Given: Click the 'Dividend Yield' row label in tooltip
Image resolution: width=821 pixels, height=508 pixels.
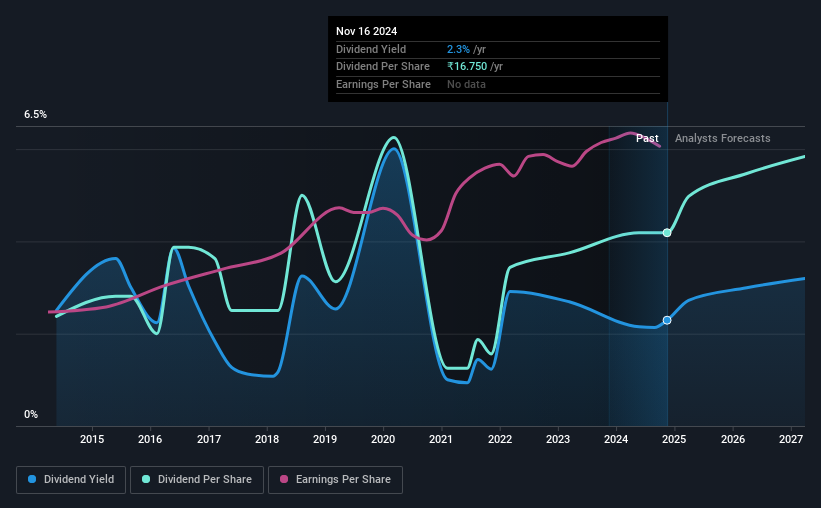Looking at the screenshot, I should click(371, 49).
